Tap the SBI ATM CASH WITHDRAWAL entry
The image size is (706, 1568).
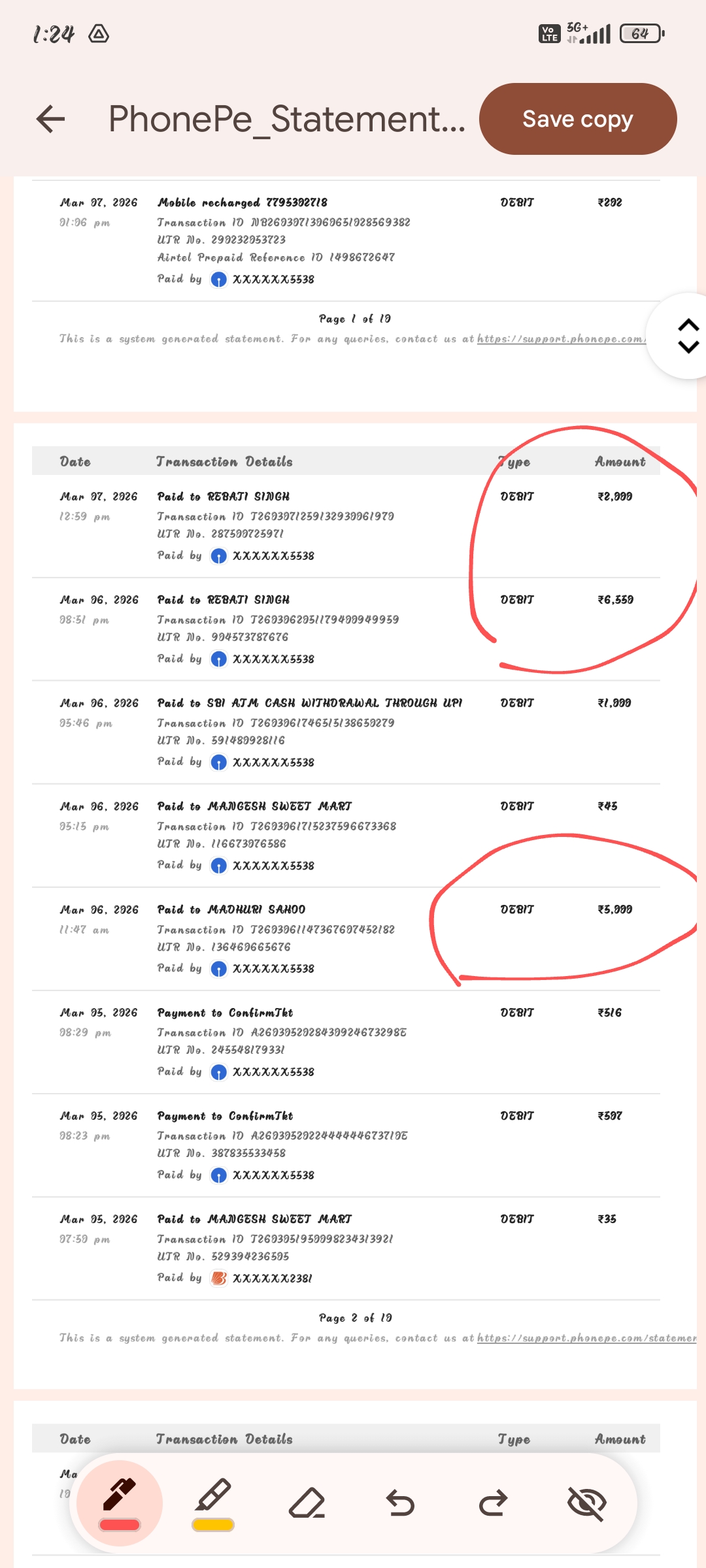(310, 703)
